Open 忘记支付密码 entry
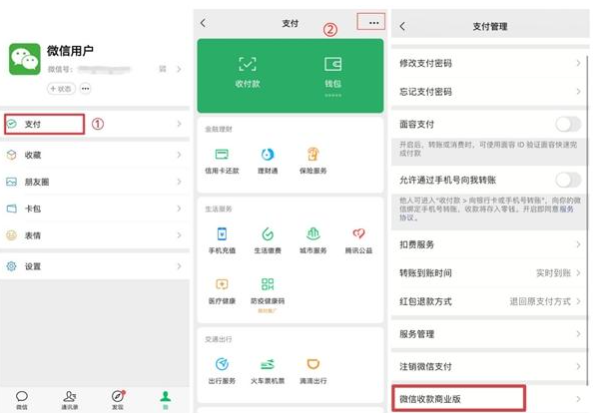 (x=489, y=92)
